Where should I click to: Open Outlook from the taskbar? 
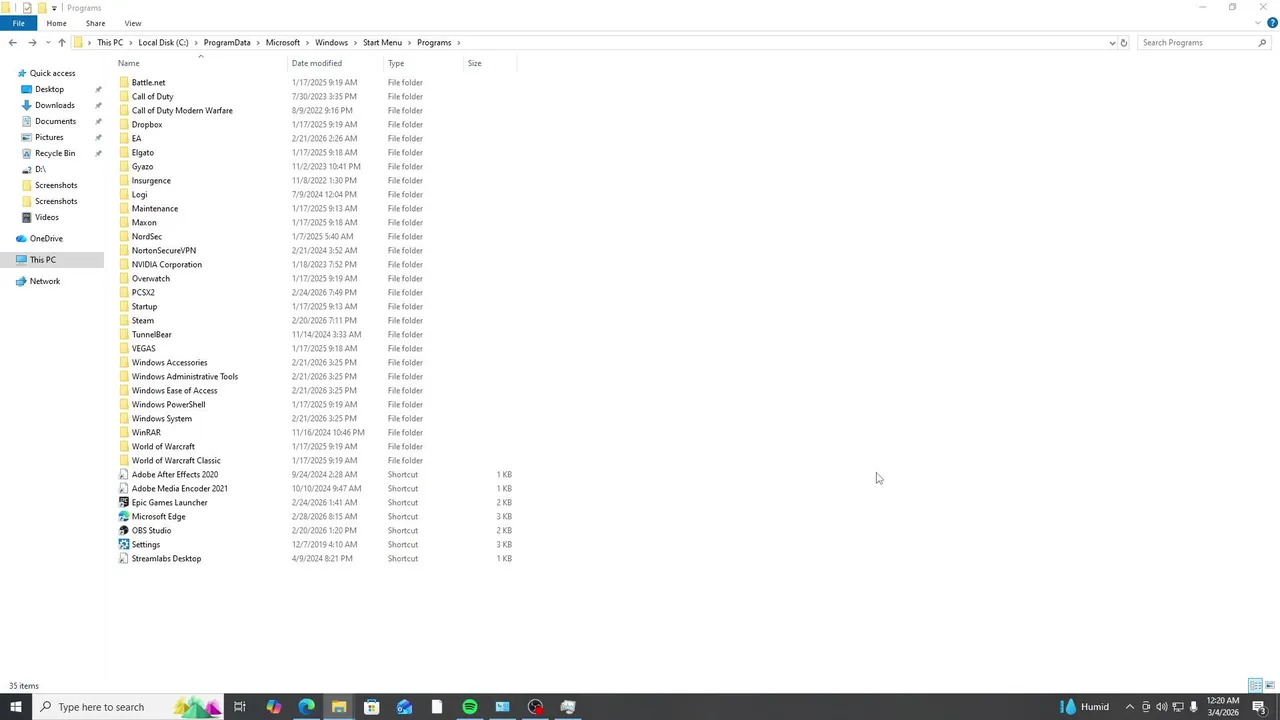pos(404,707)
